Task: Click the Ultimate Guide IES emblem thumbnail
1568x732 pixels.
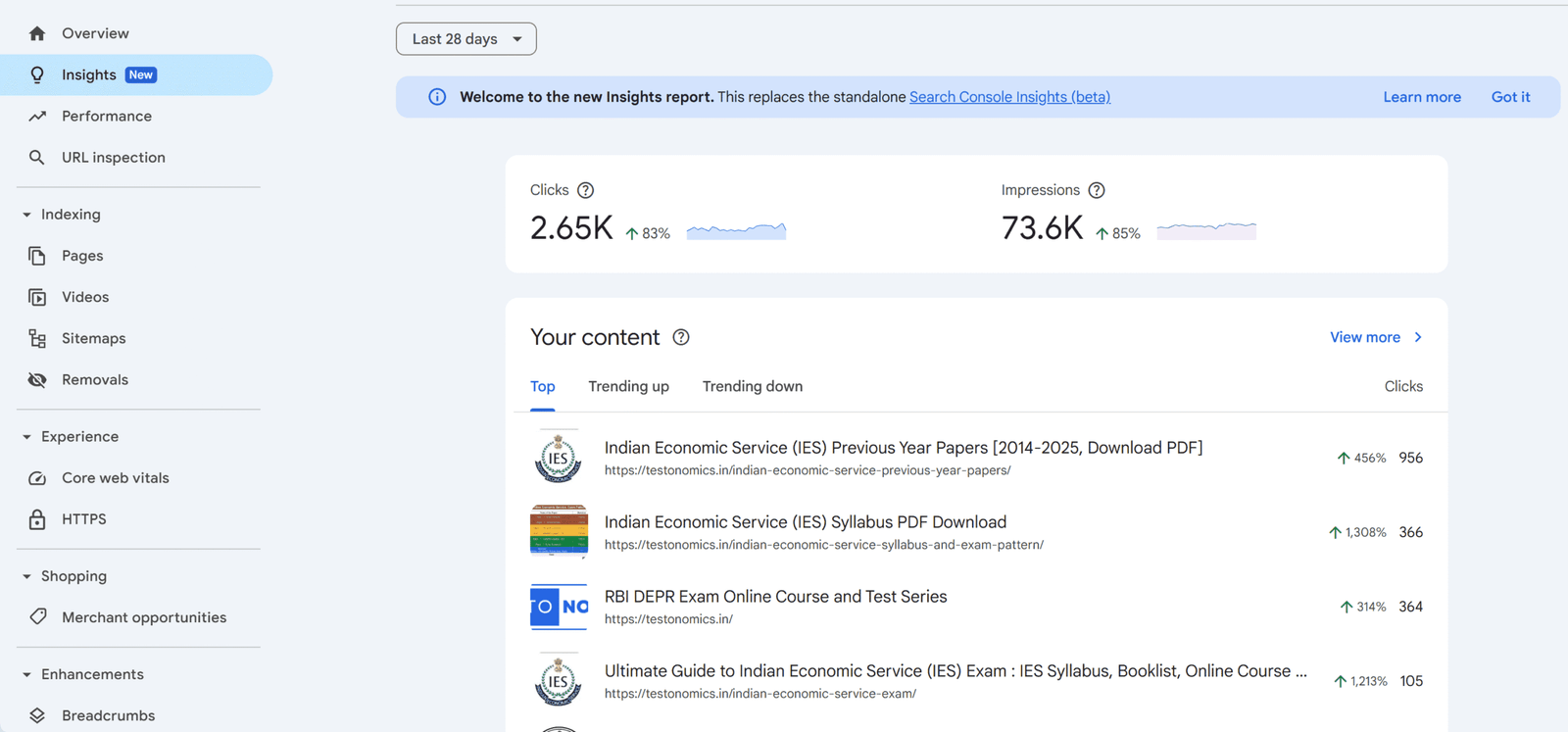Action: point(559,681)
